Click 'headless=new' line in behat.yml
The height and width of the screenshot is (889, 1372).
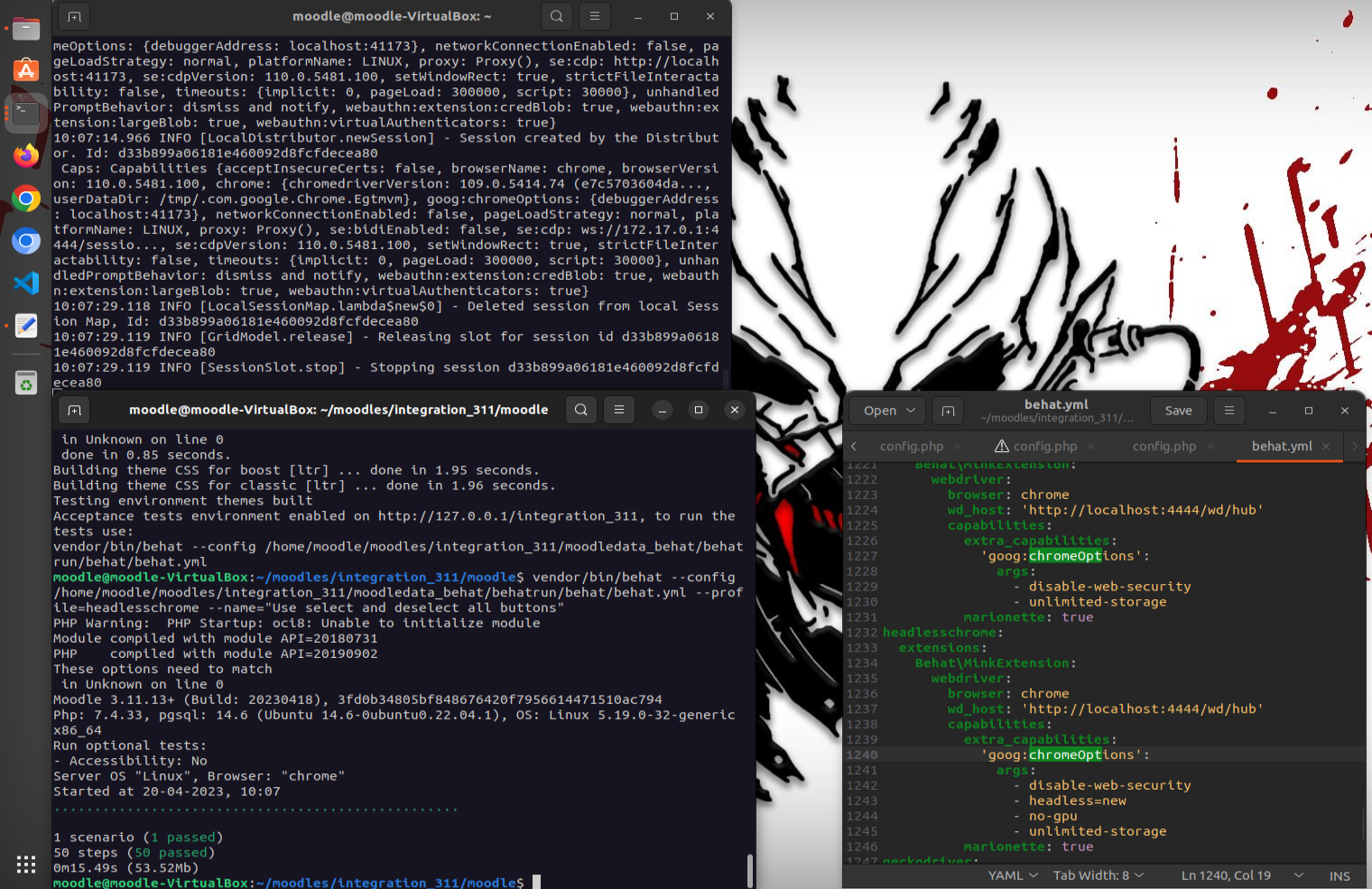click(x=1078, y=801)
